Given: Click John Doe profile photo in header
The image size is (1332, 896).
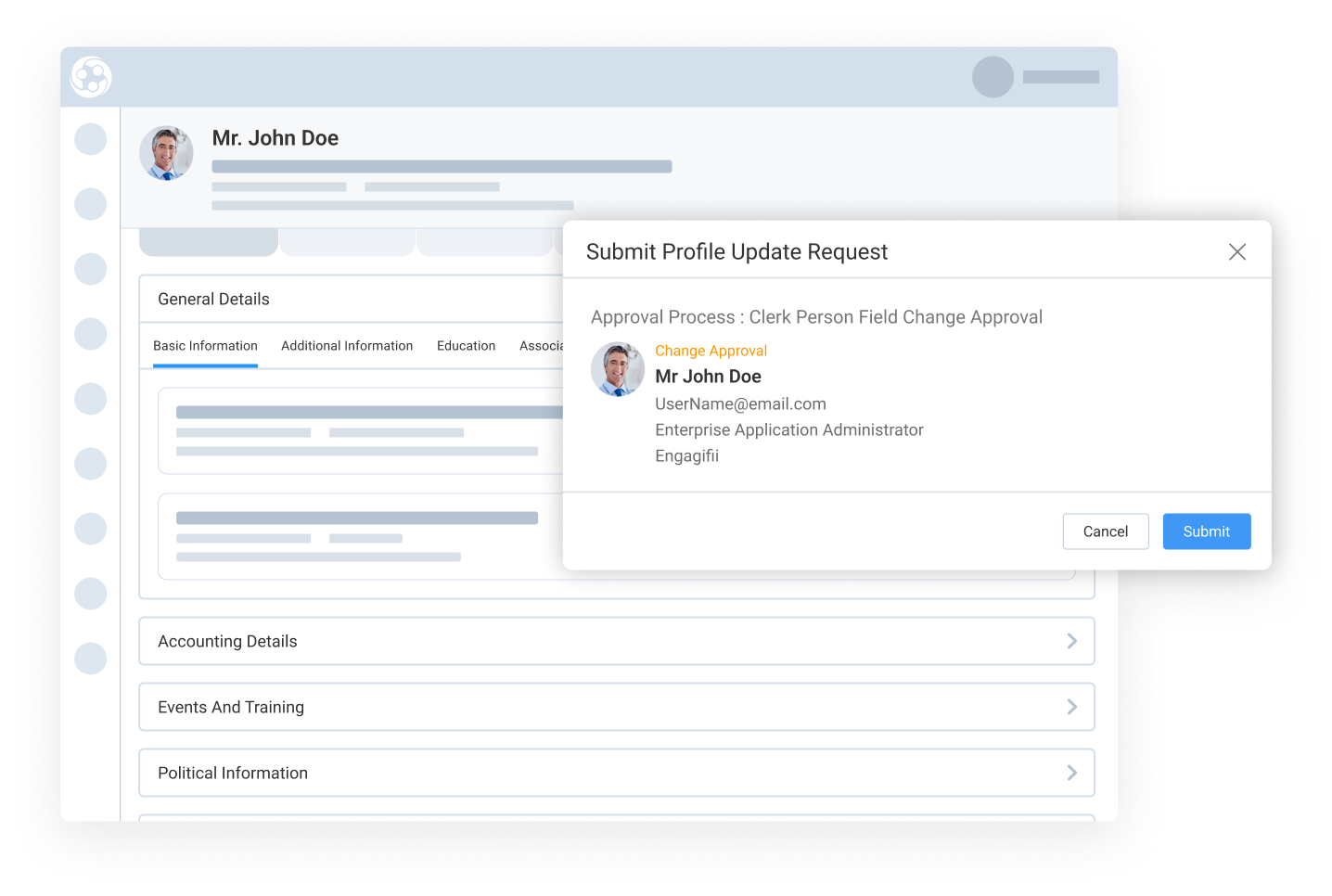Looking at the screenshot, I should 166,153.
